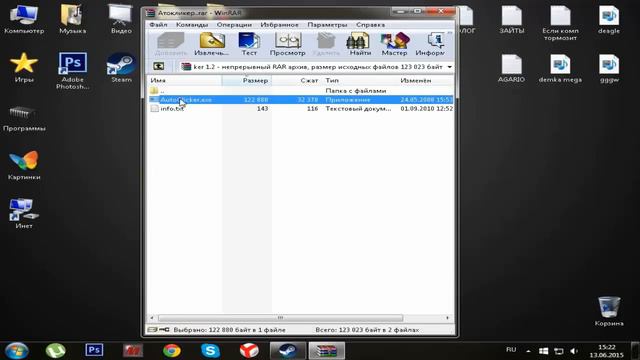Expand the archive path dropdown arrow
The height and width of the screenshot is (360, 640).
(449, 67)
